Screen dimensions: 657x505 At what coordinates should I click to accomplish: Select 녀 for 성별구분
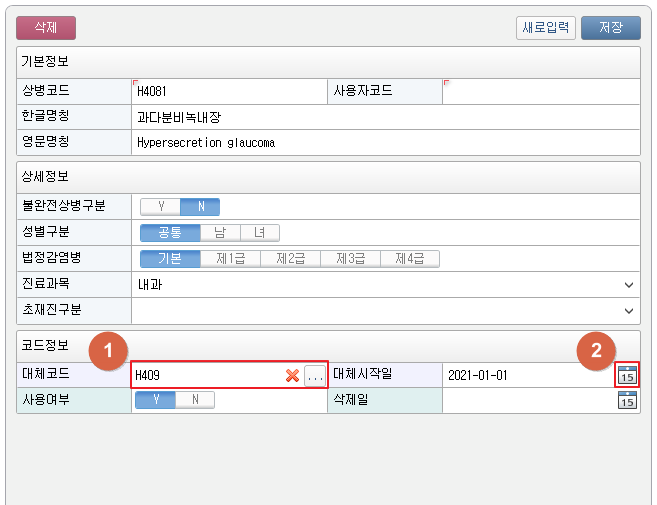point(259,233)
